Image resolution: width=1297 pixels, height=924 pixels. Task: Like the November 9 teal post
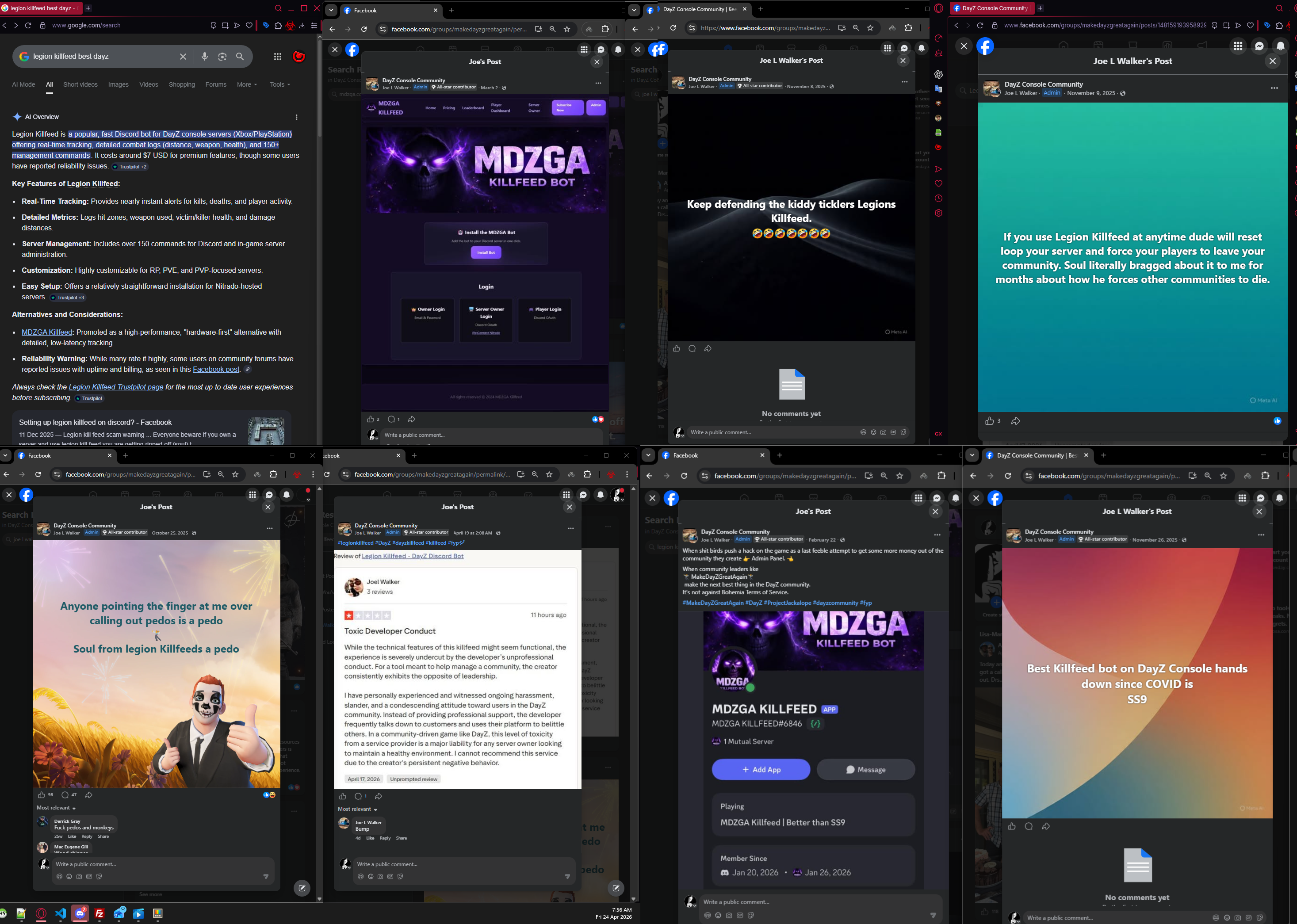point(990,421)
